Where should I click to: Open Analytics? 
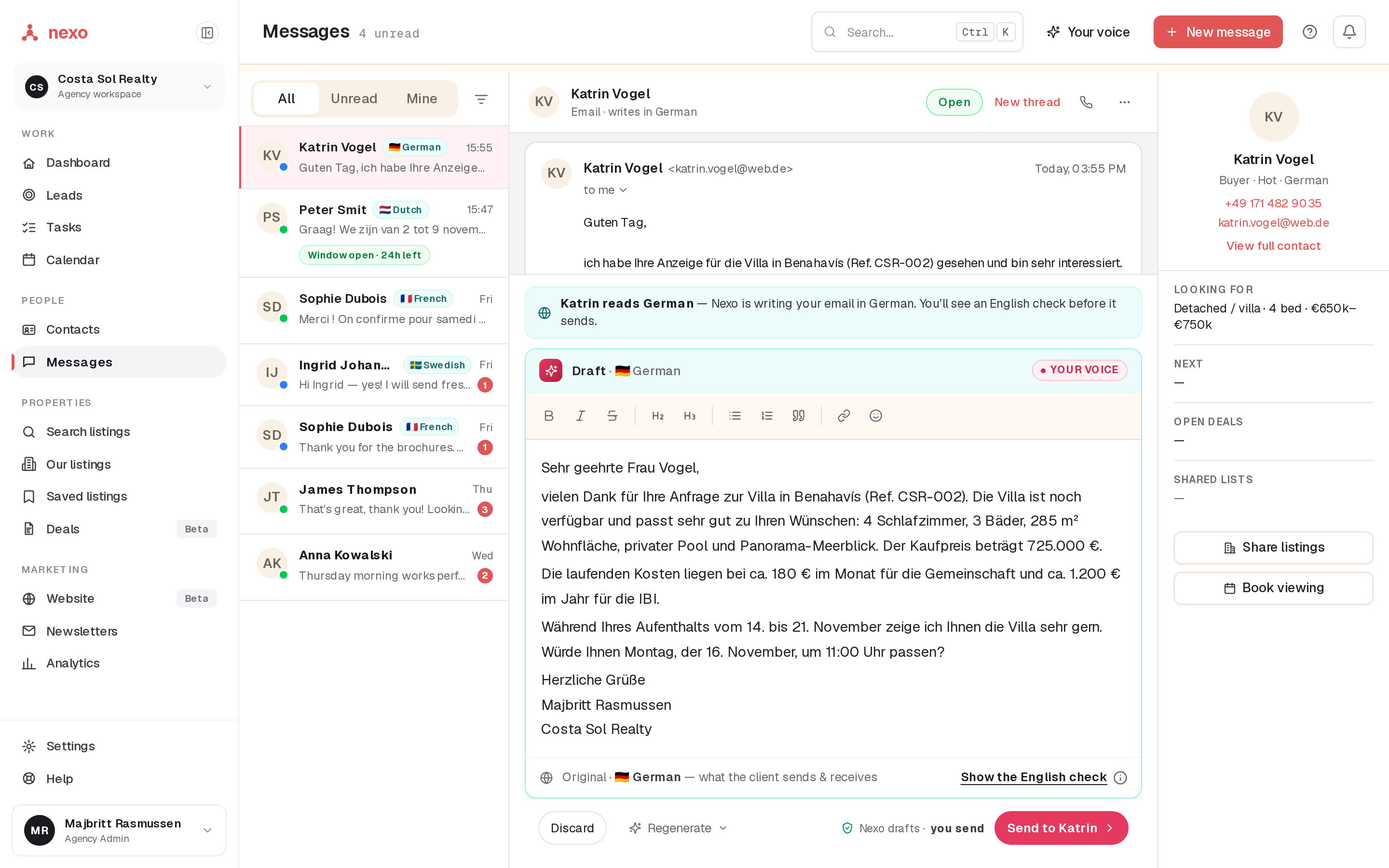click(119, 664)
